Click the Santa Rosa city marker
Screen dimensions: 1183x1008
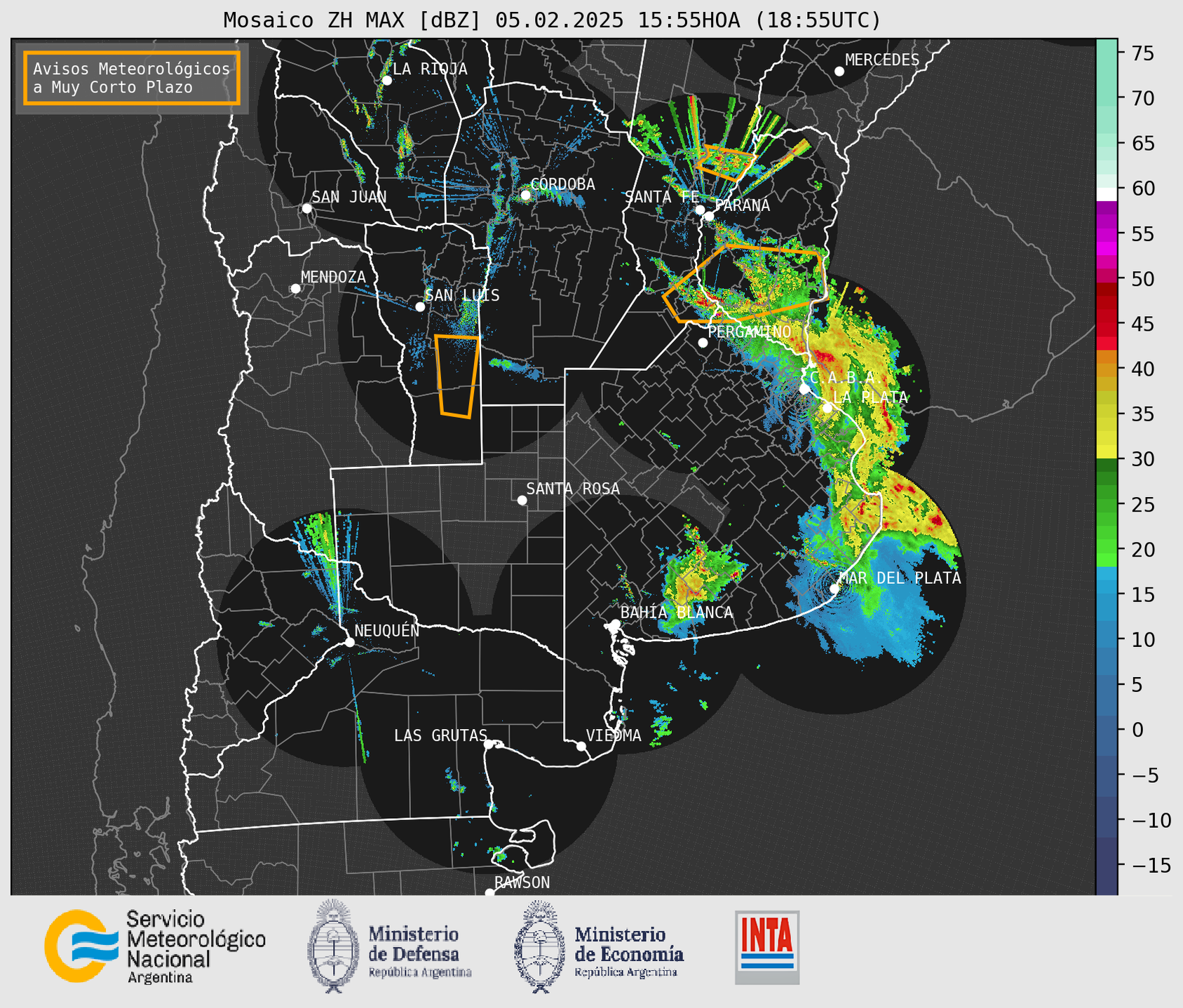coord(522,500)
